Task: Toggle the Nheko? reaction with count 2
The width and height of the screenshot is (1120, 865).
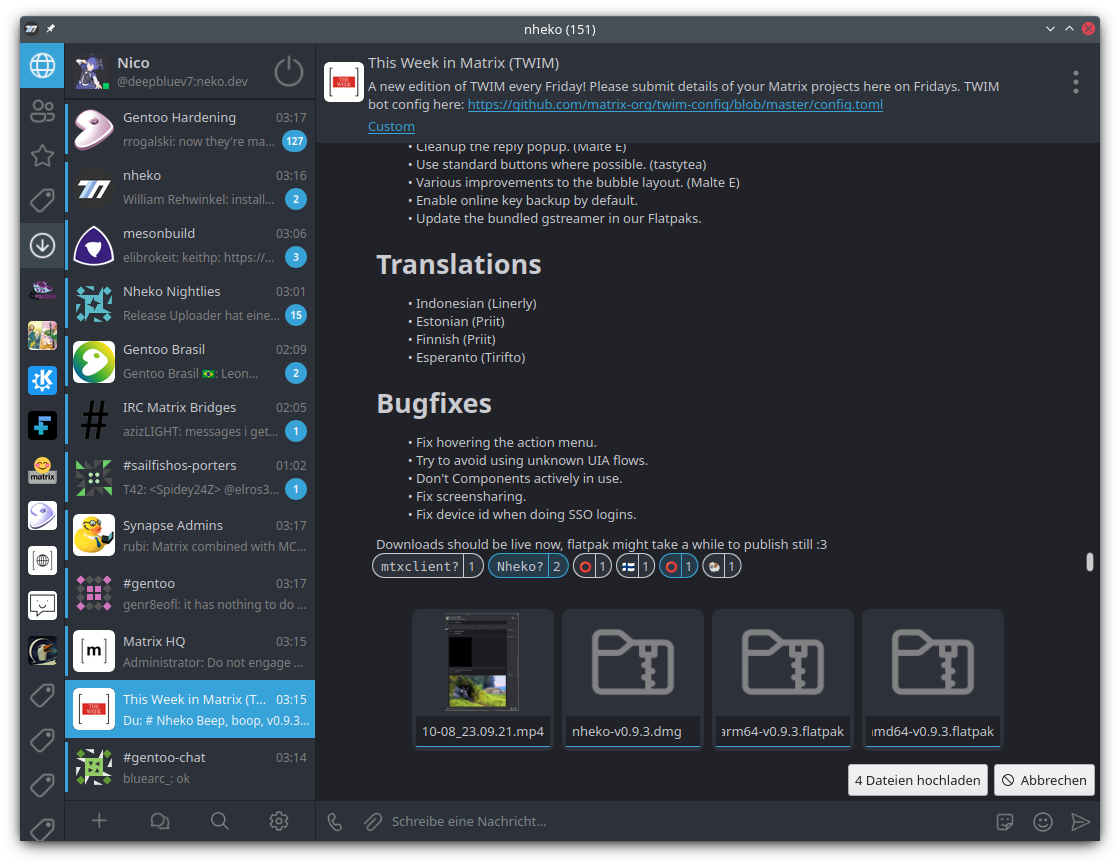Action: click(x=529, y=567)
